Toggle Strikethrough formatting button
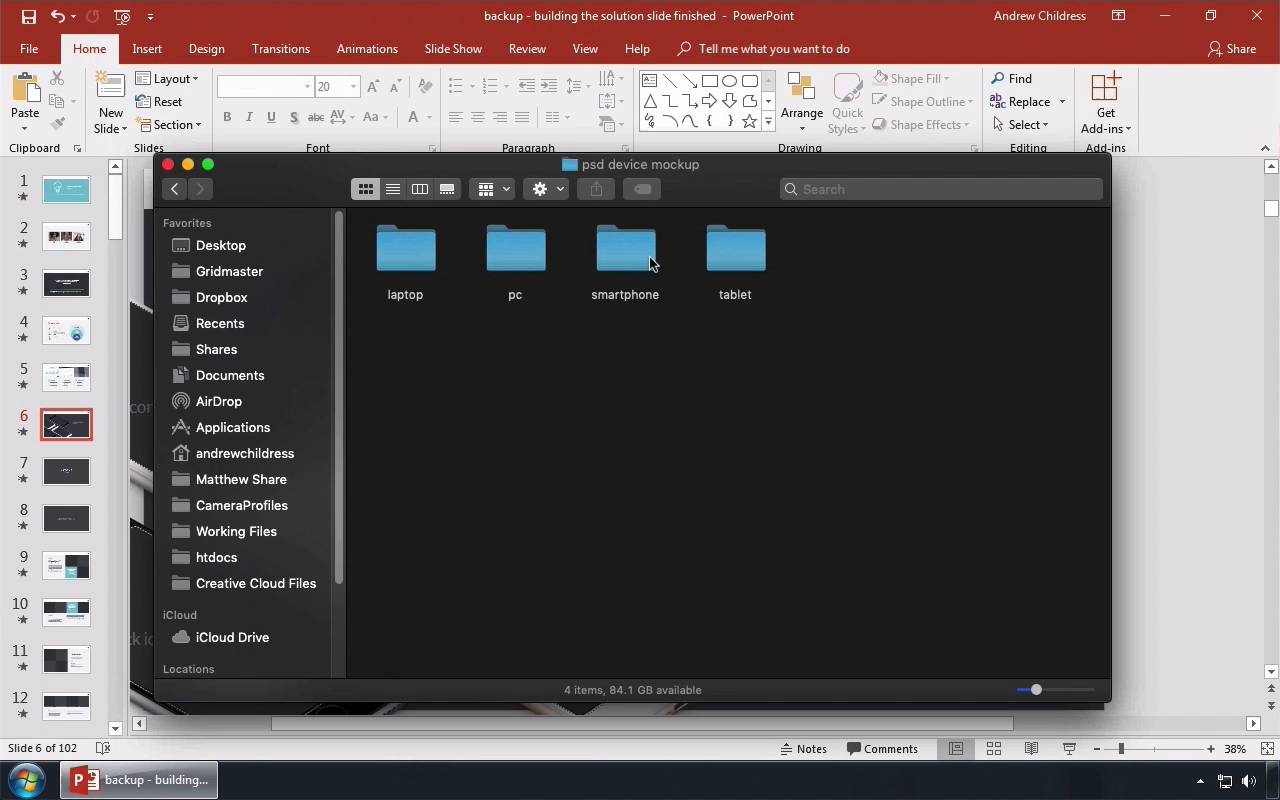This screenshot has width=1280, height=800. [315, 117]
